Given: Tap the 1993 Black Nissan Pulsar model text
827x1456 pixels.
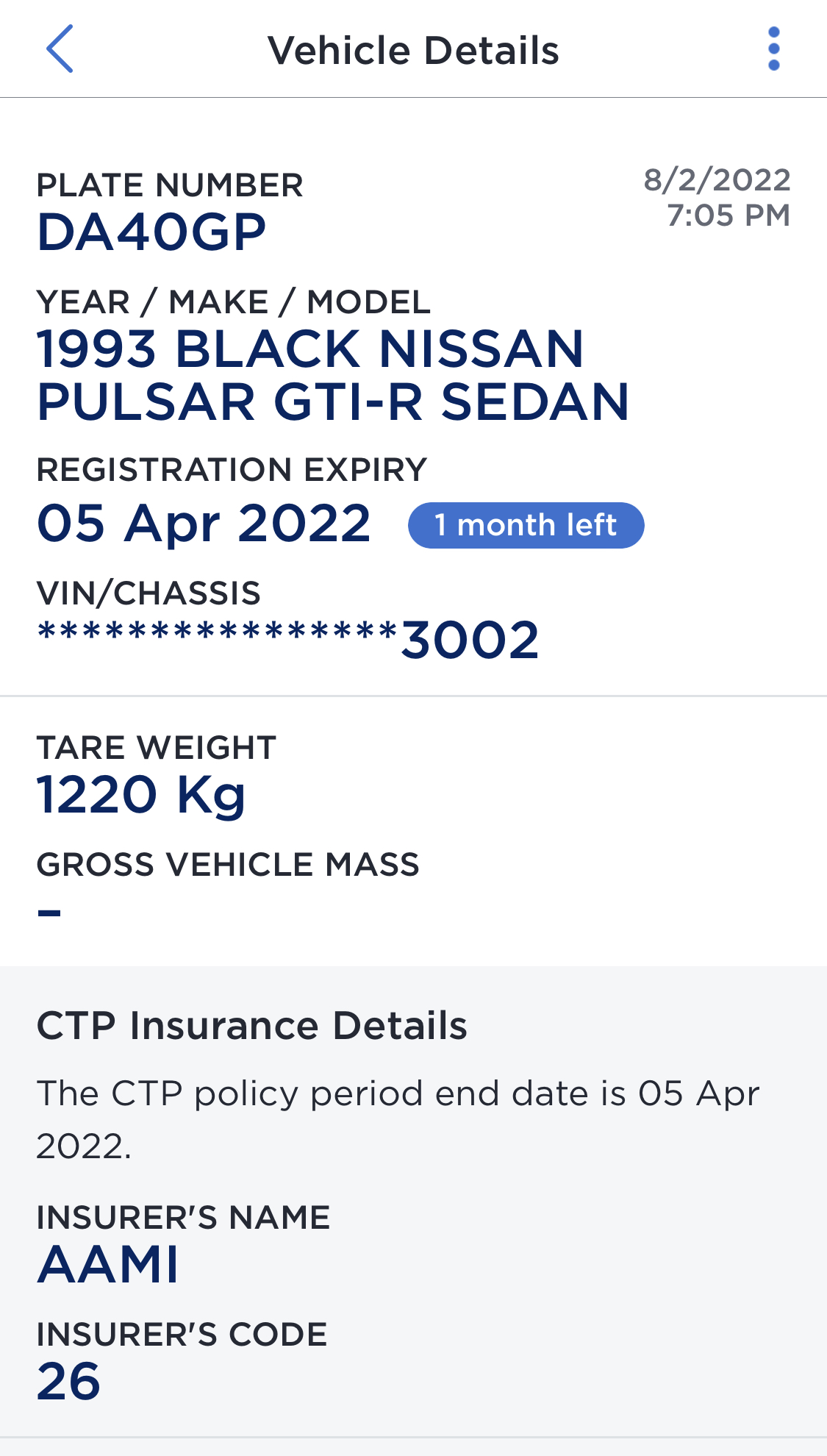Looking at the screenshot, I should coord(333,375).
